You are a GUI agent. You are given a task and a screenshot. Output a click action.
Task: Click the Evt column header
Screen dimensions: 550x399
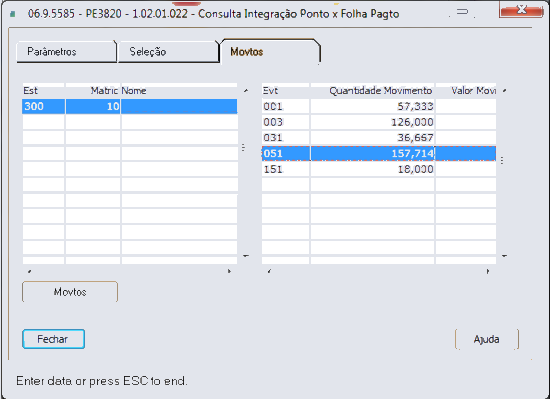(286, 90)
